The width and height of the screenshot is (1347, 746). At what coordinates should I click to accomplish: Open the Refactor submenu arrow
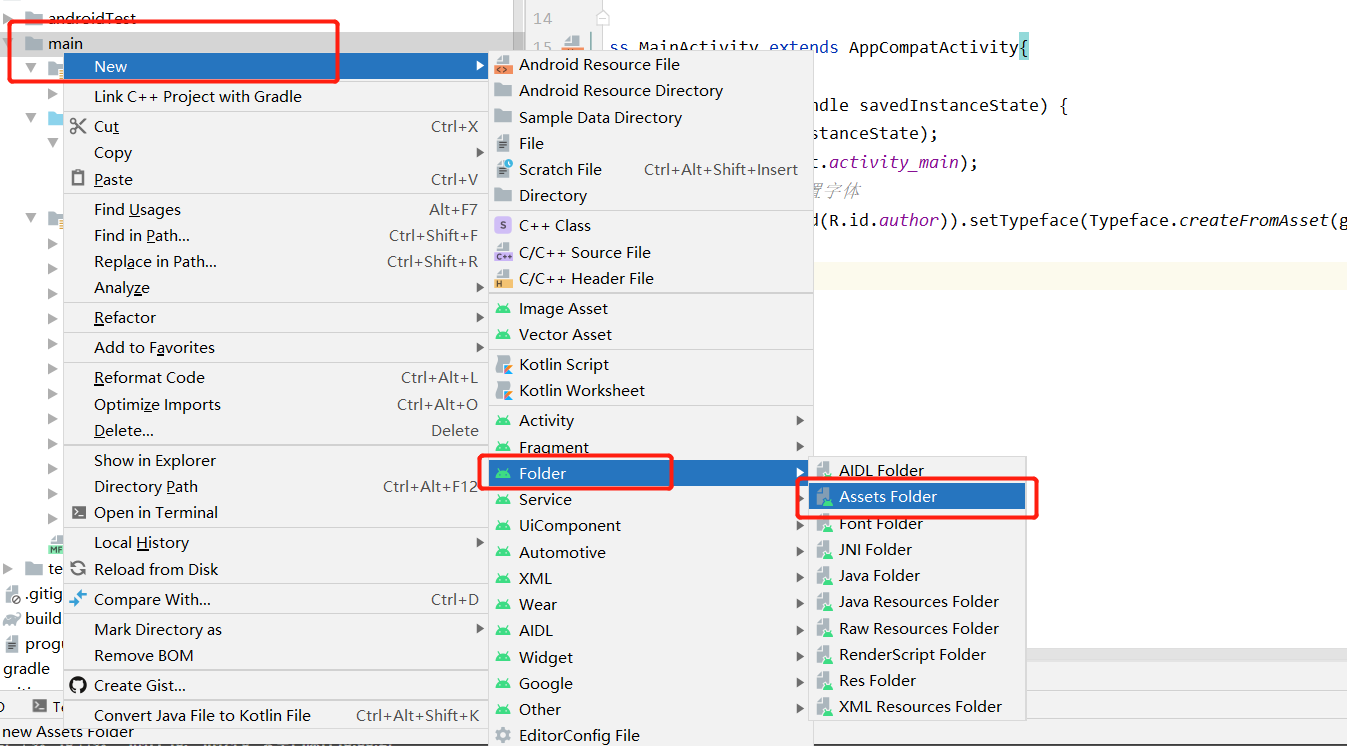[x=481, y=317]
